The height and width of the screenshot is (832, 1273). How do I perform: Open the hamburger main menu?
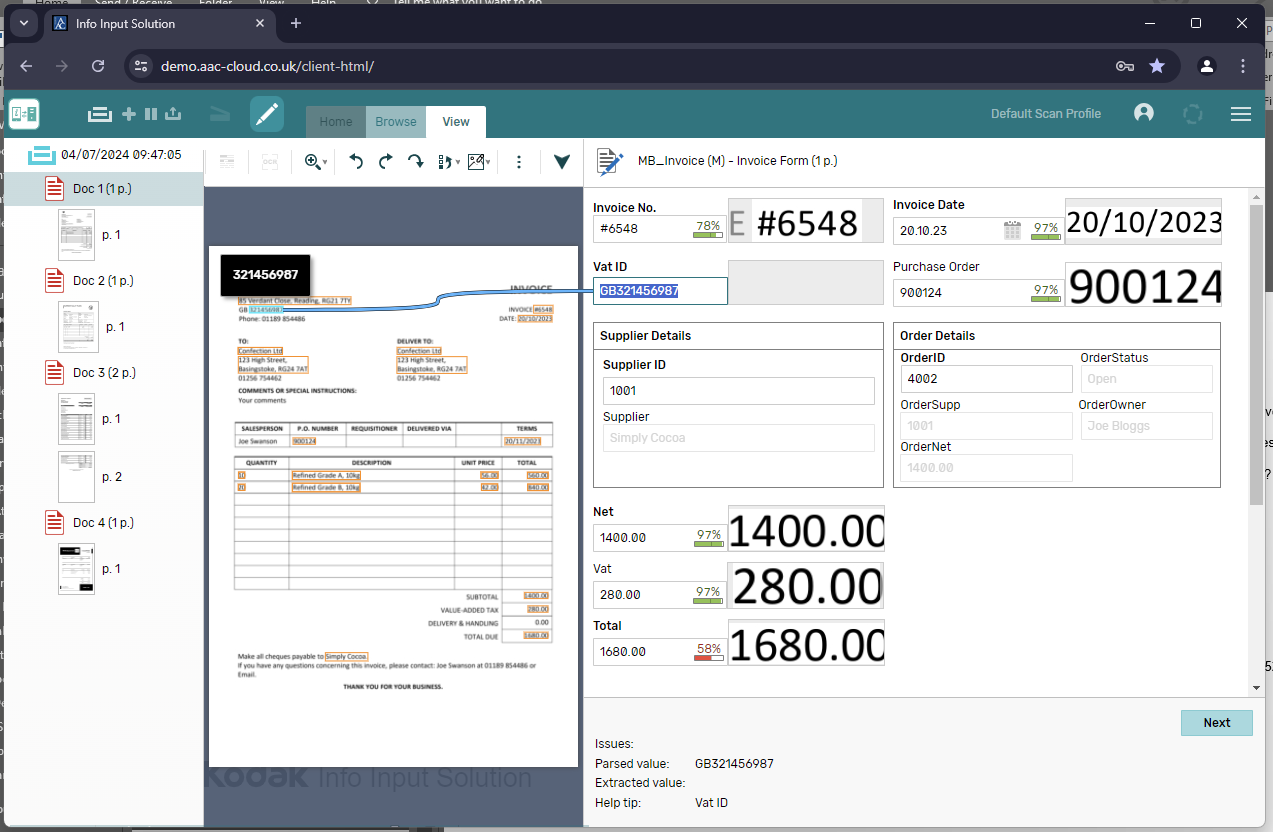(x=1241, y=114)
